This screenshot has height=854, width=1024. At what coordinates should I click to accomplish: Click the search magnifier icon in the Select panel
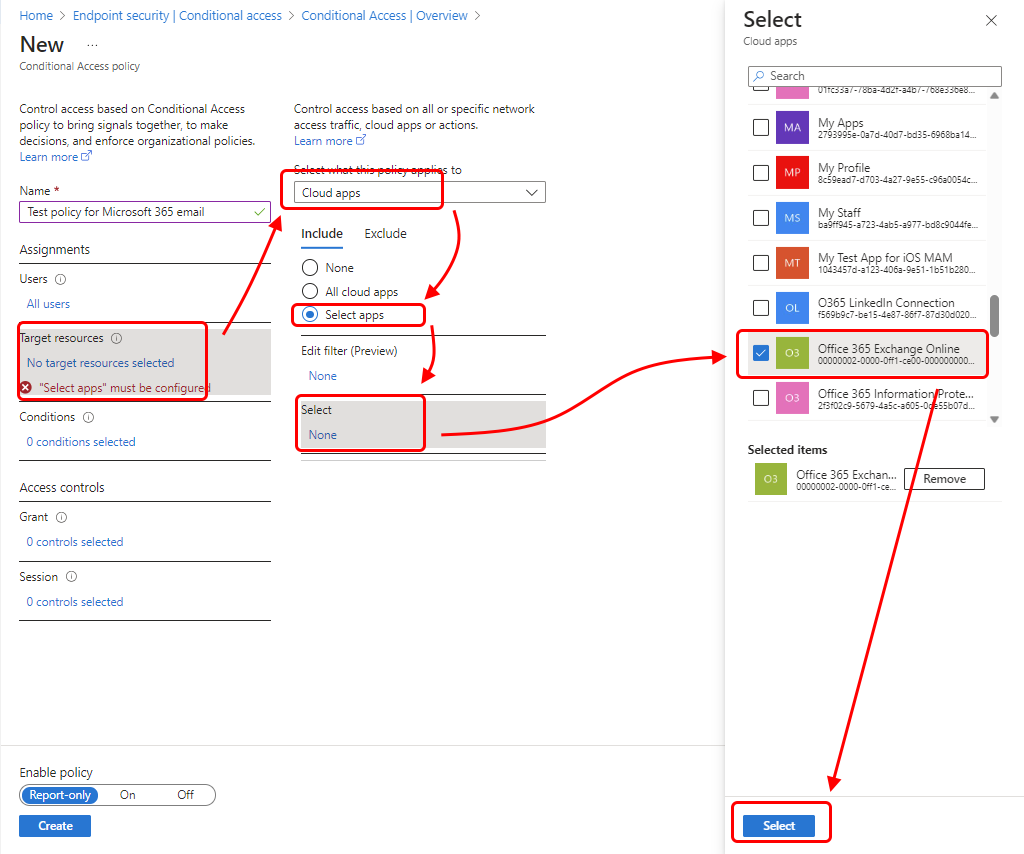tap(761, 76)
